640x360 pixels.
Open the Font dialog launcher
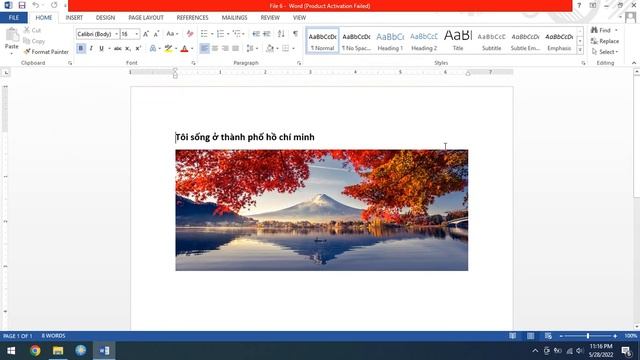pos(193,63)
